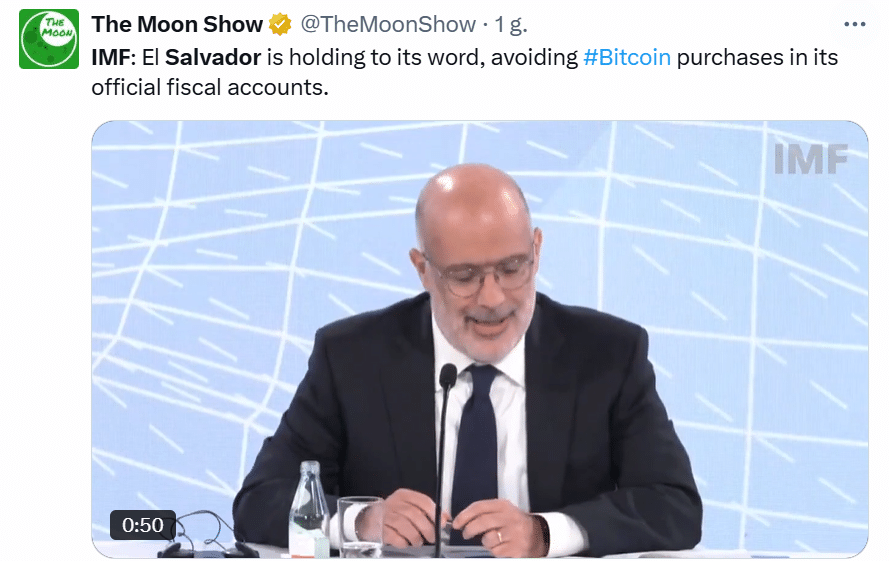Click the bold Salvador word in tweet
Viewport: 889px width, 561px height.
pyautogui.click(x=213, y=57)
